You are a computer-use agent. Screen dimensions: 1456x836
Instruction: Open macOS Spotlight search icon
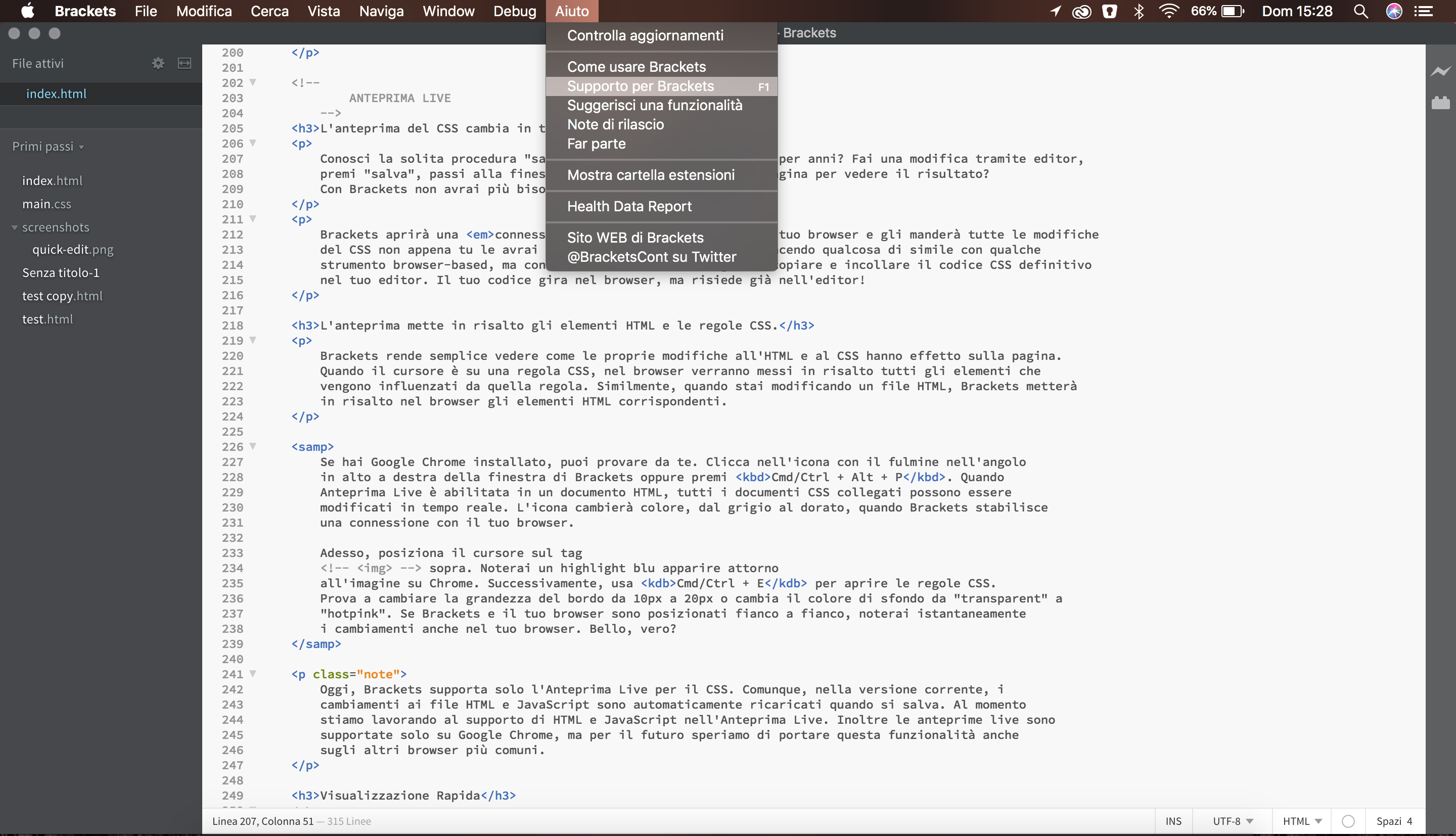[x=1360, y=11]
